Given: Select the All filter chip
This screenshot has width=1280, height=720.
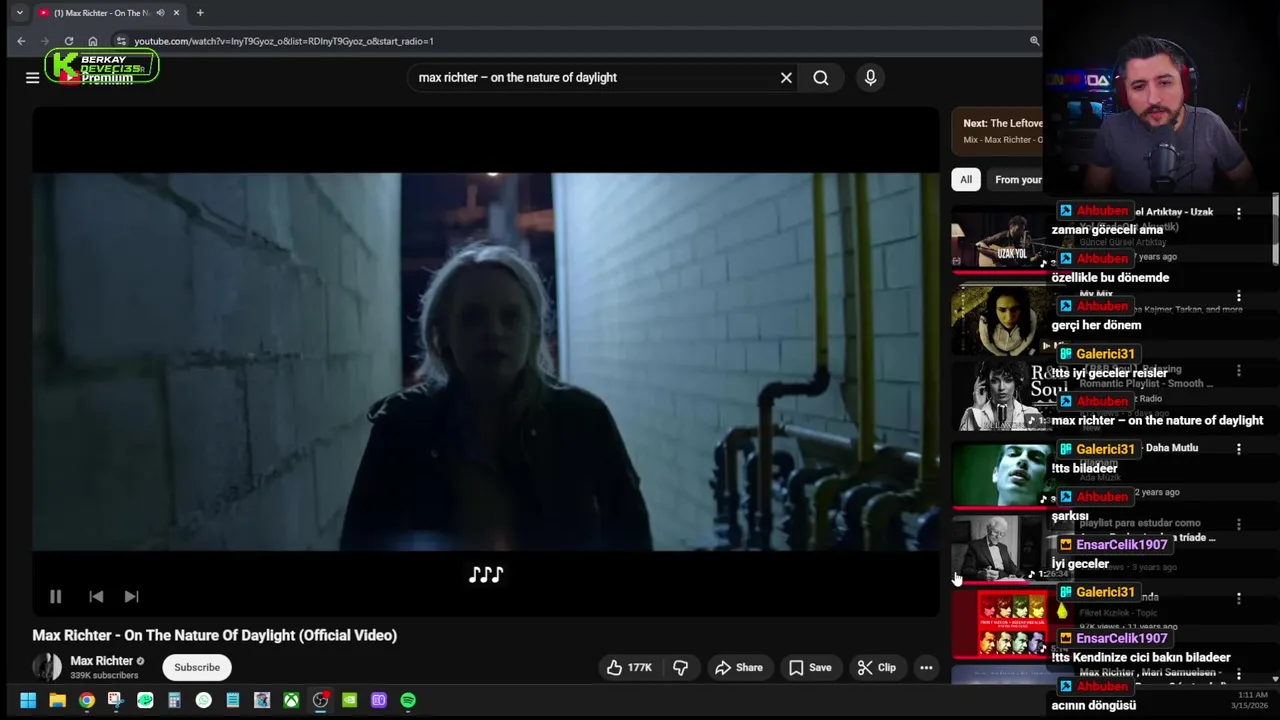Looking at the screenshot, I should coord(966,179).
